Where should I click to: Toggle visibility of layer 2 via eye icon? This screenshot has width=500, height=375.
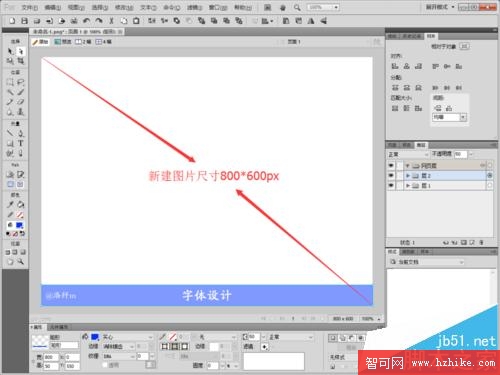391,175
